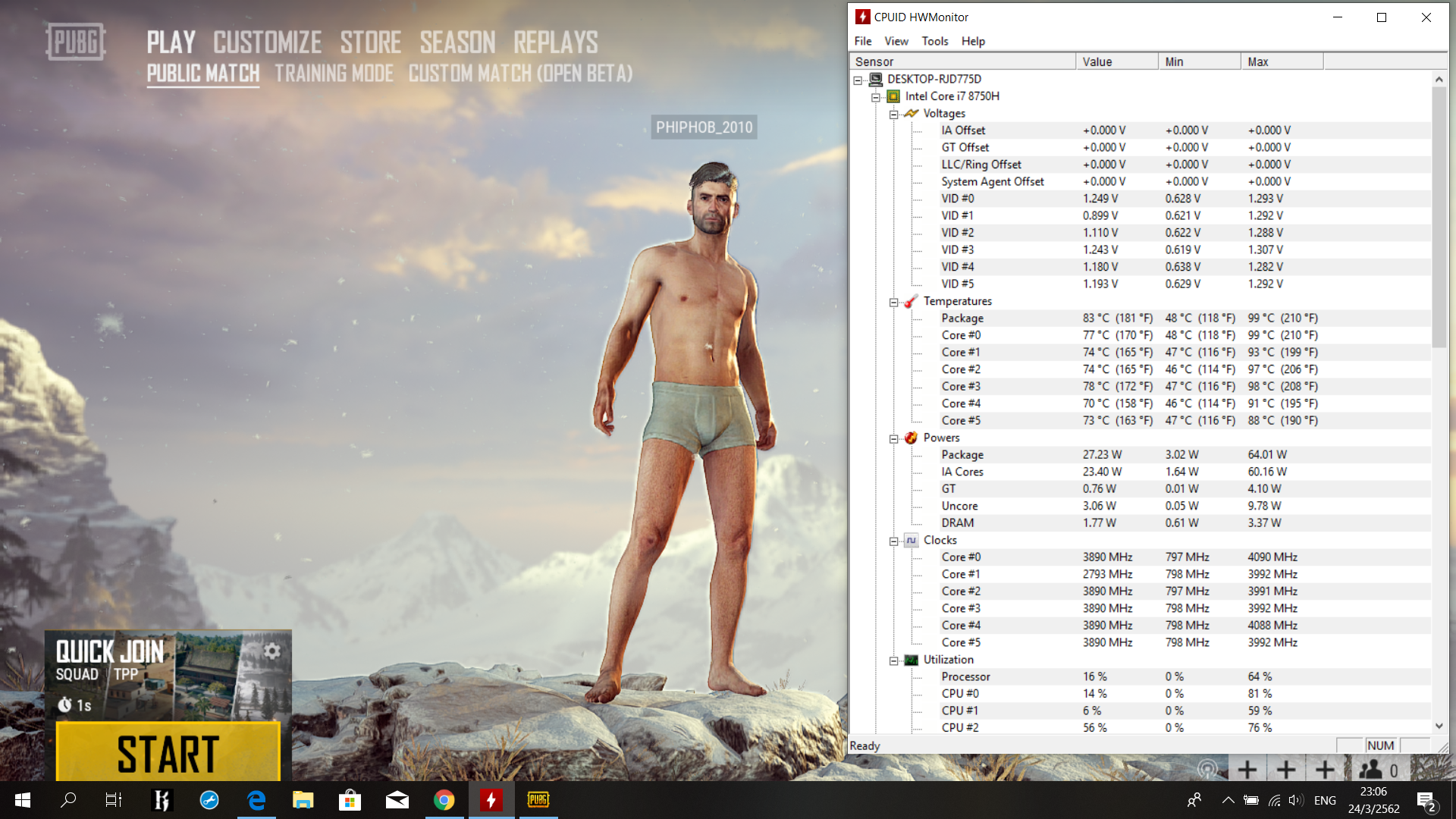Click the yellow START button
The image size is (1456, 819).
168,752
